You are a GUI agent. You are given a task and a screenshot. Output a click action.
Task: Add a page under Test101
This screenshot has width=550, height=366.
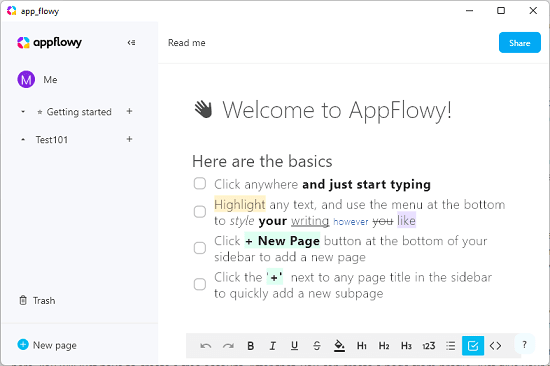(x=129, y=139)
